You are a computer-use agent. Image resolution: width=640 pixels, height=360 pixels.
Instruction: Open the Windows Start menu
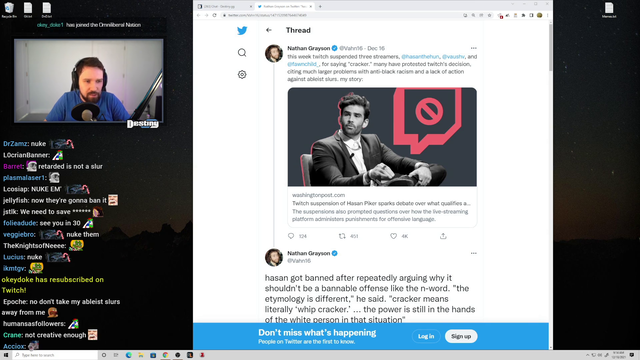(x=6, y=355)
